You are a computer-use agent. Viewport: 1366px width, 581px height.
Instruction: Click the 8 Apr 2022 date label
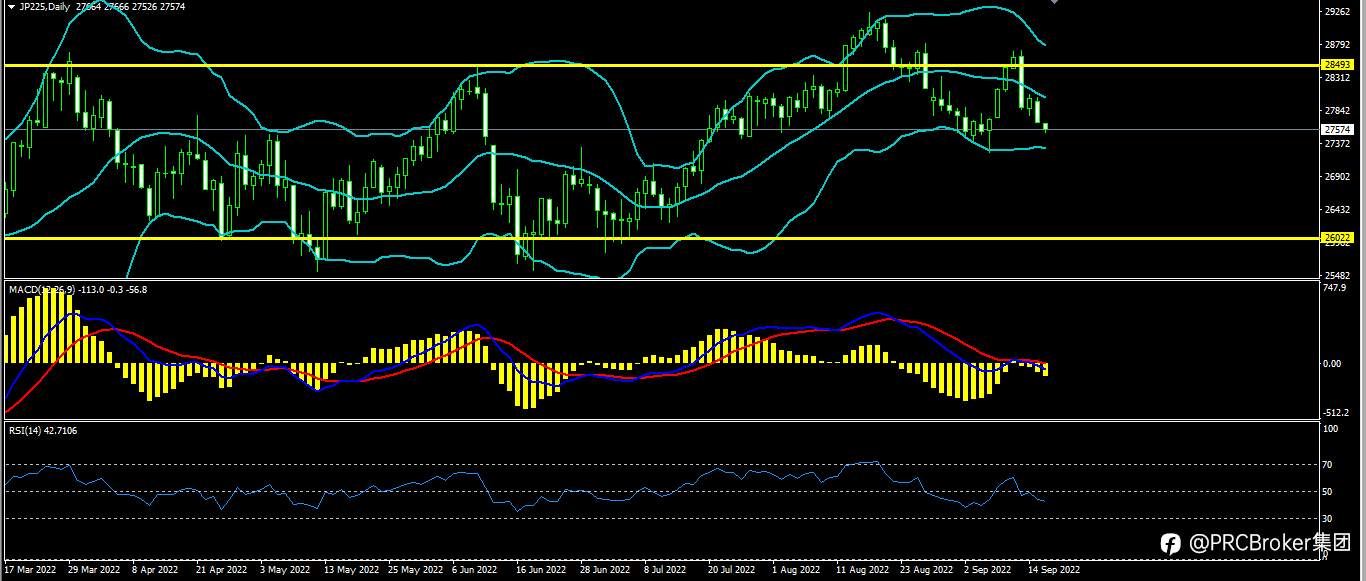(156, 570)
